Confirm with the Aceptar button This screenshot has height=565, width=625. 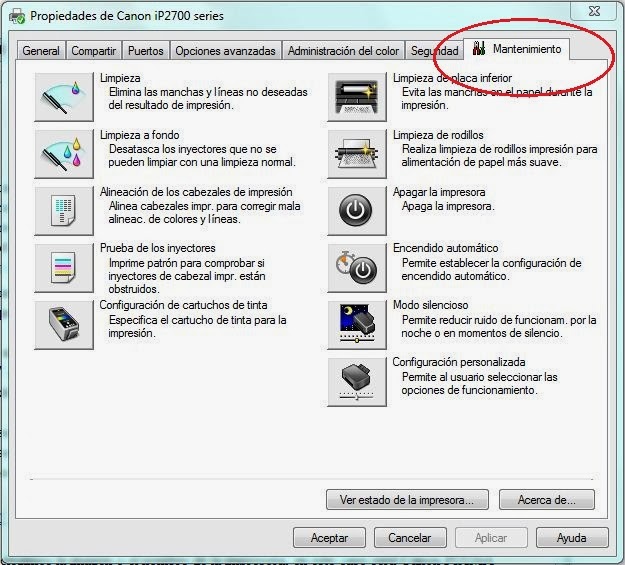[x=329, y=537]
